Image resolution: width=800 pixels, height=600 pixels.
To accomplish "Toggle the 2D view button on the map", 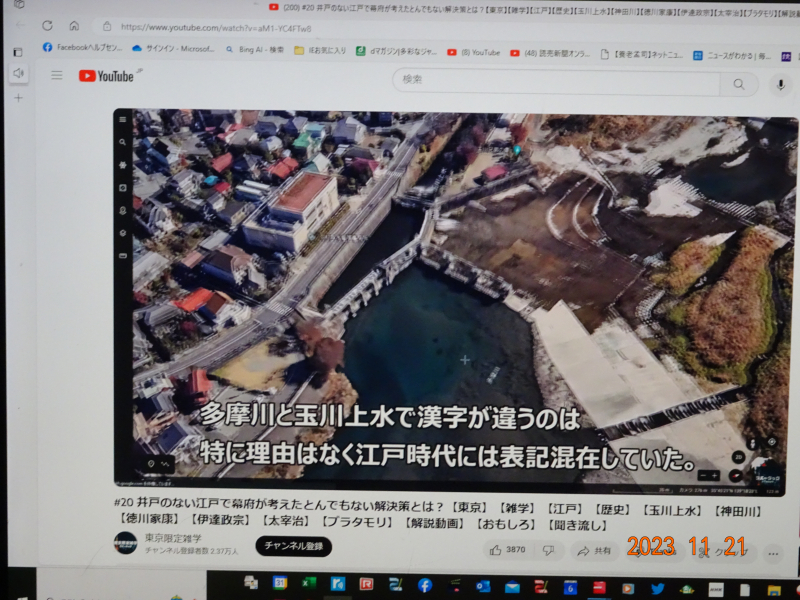I will click(738, 457).
